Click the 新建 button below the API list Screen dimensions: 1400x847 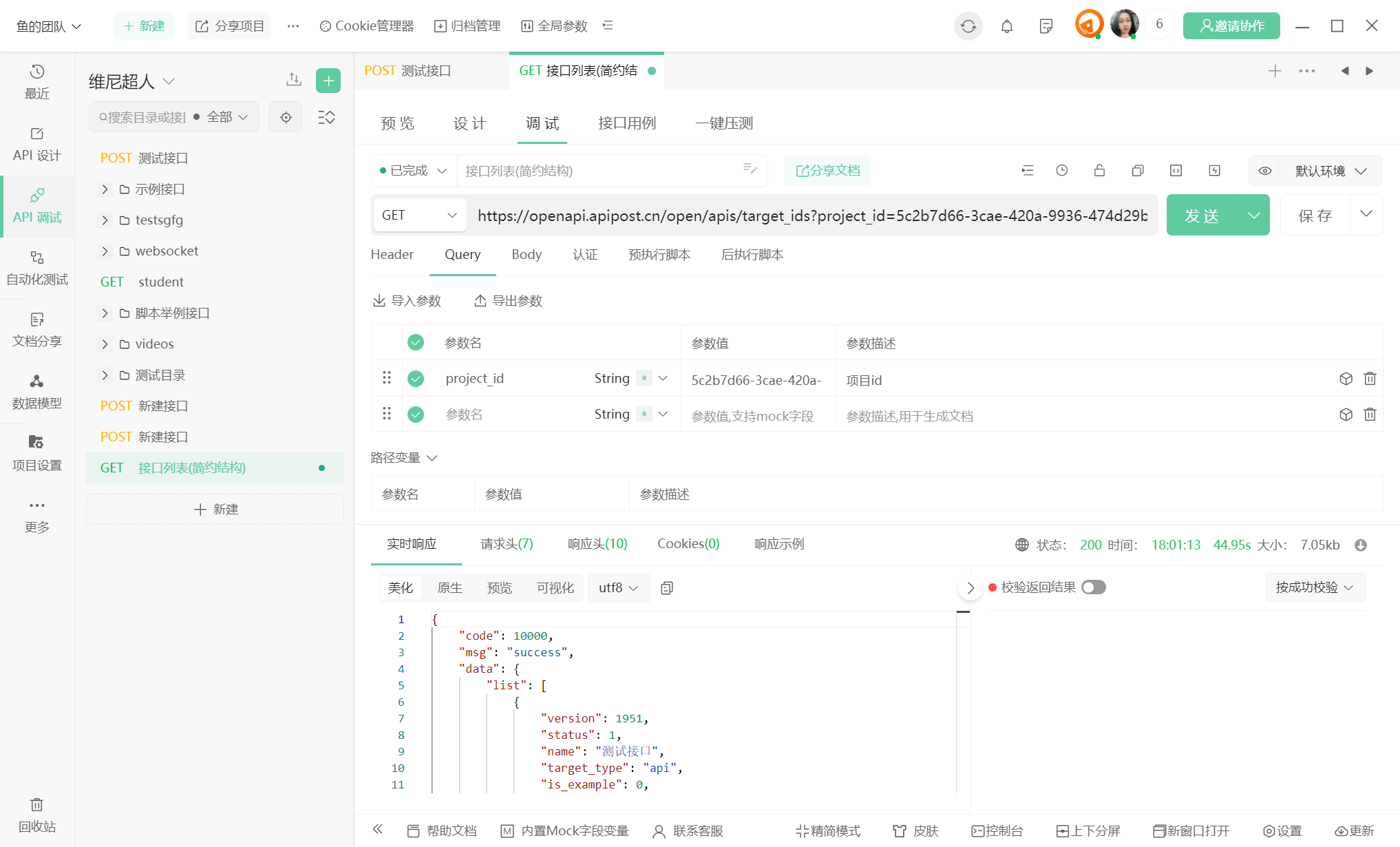pos(215,509)
